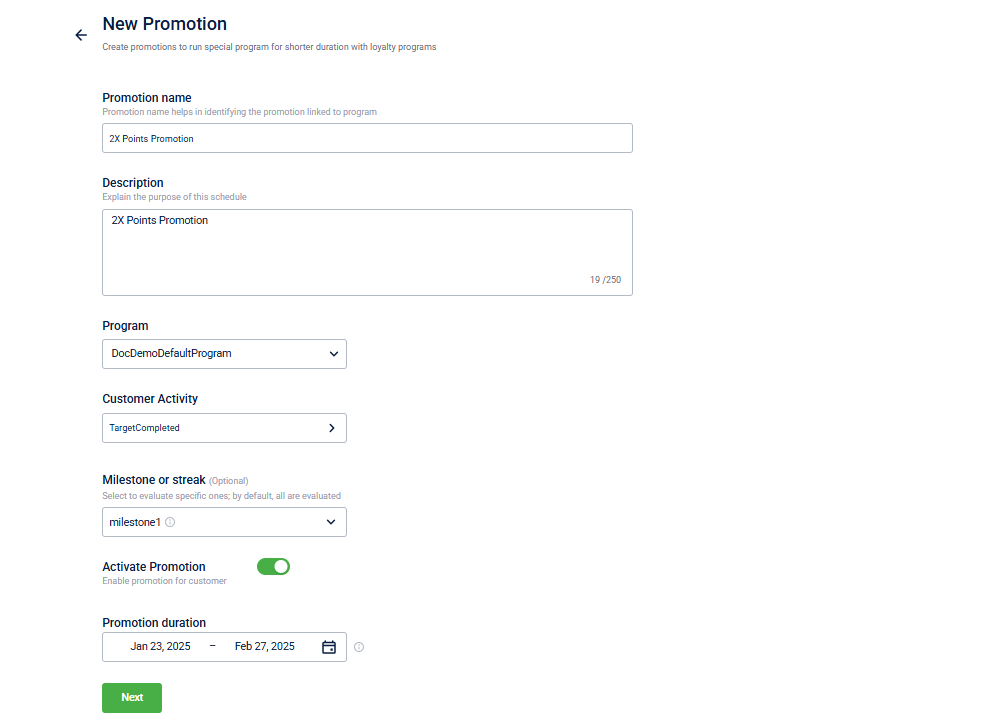Select the Feb 27, 2025 end date

tap(265, 647)
